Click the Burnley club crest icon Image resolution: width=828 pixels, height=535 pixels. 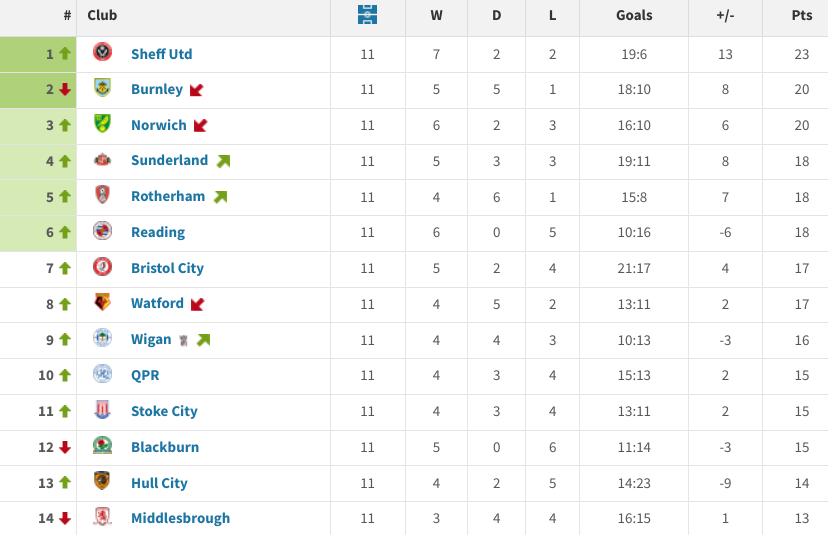(x=102, y=89)
